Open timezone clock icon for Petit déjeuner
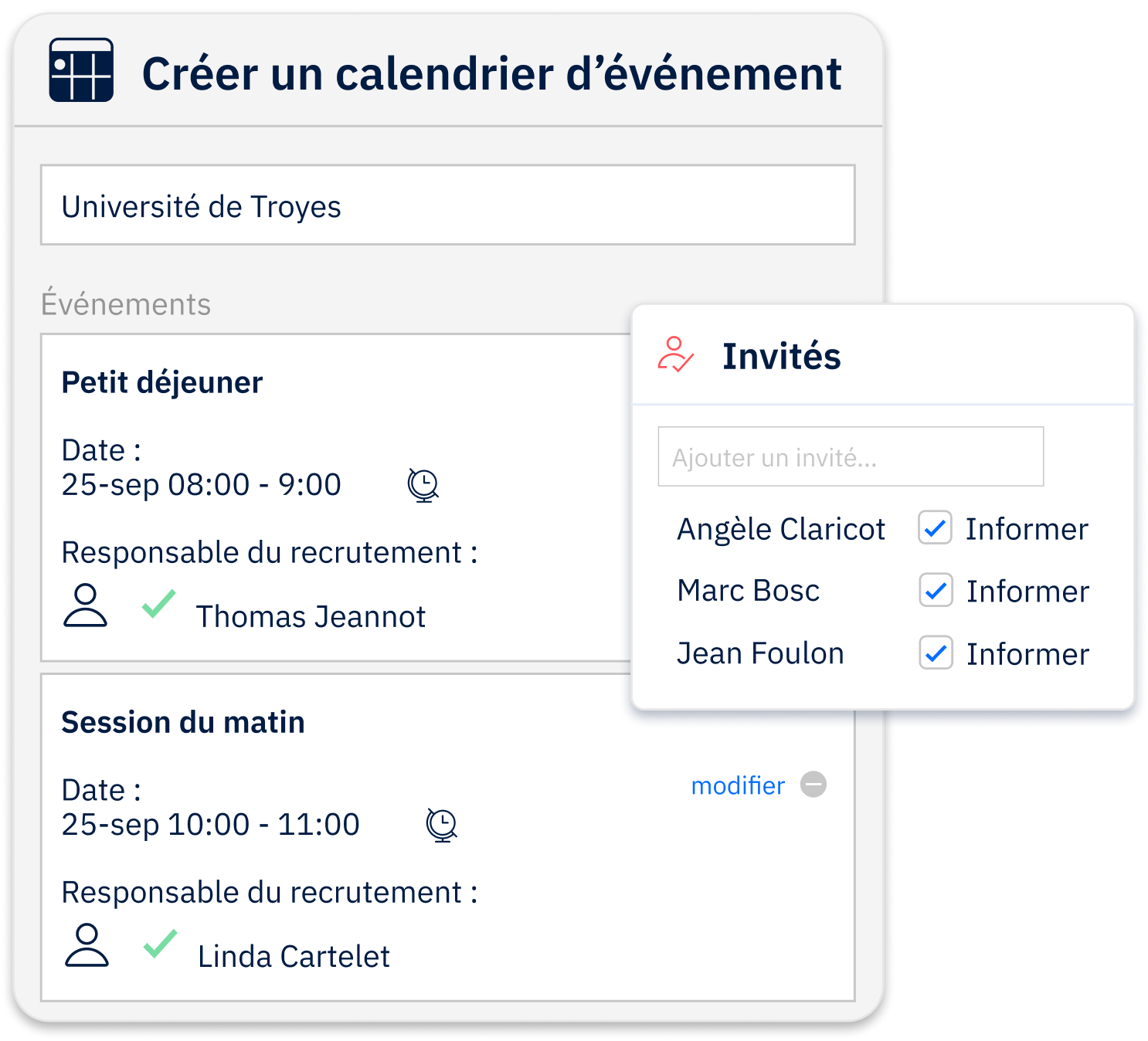The image size is (1148, 1041). pyautogui.click(x=423, y=486)
